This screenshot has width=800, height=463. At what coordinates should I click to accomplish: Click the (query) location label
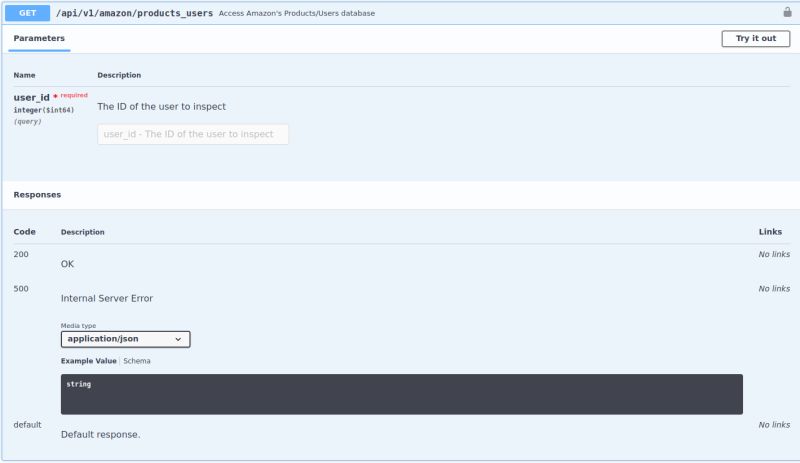click(28, 121)
